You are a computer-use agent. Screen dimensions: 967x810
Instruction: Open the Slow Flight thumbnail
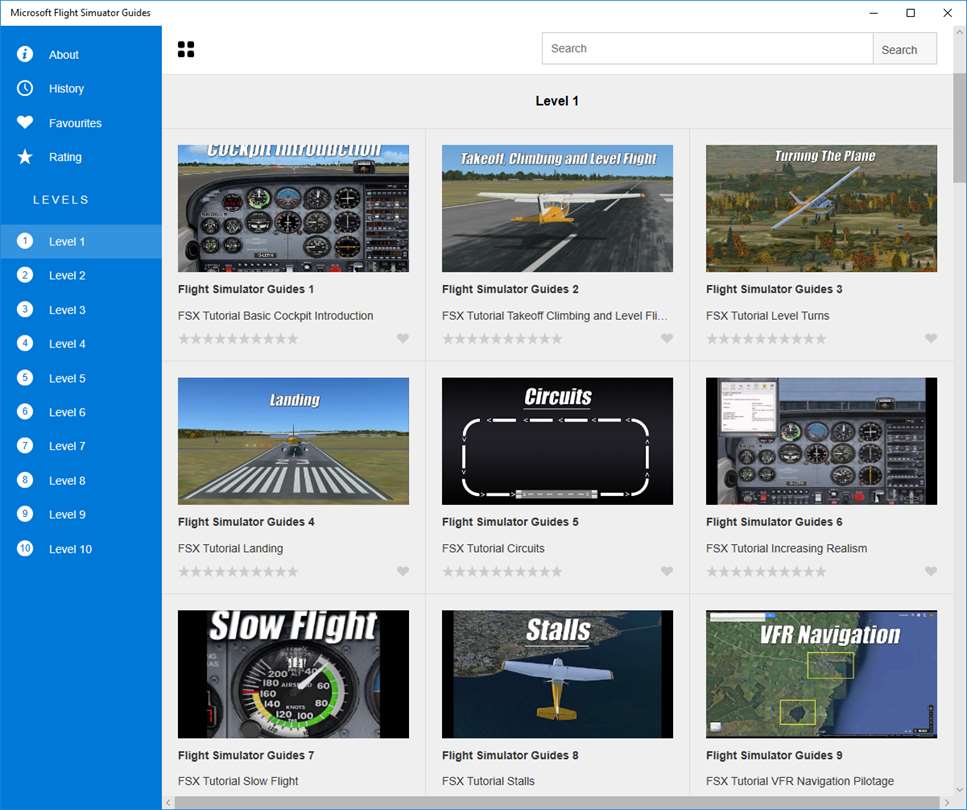click(x=293, y=674)
